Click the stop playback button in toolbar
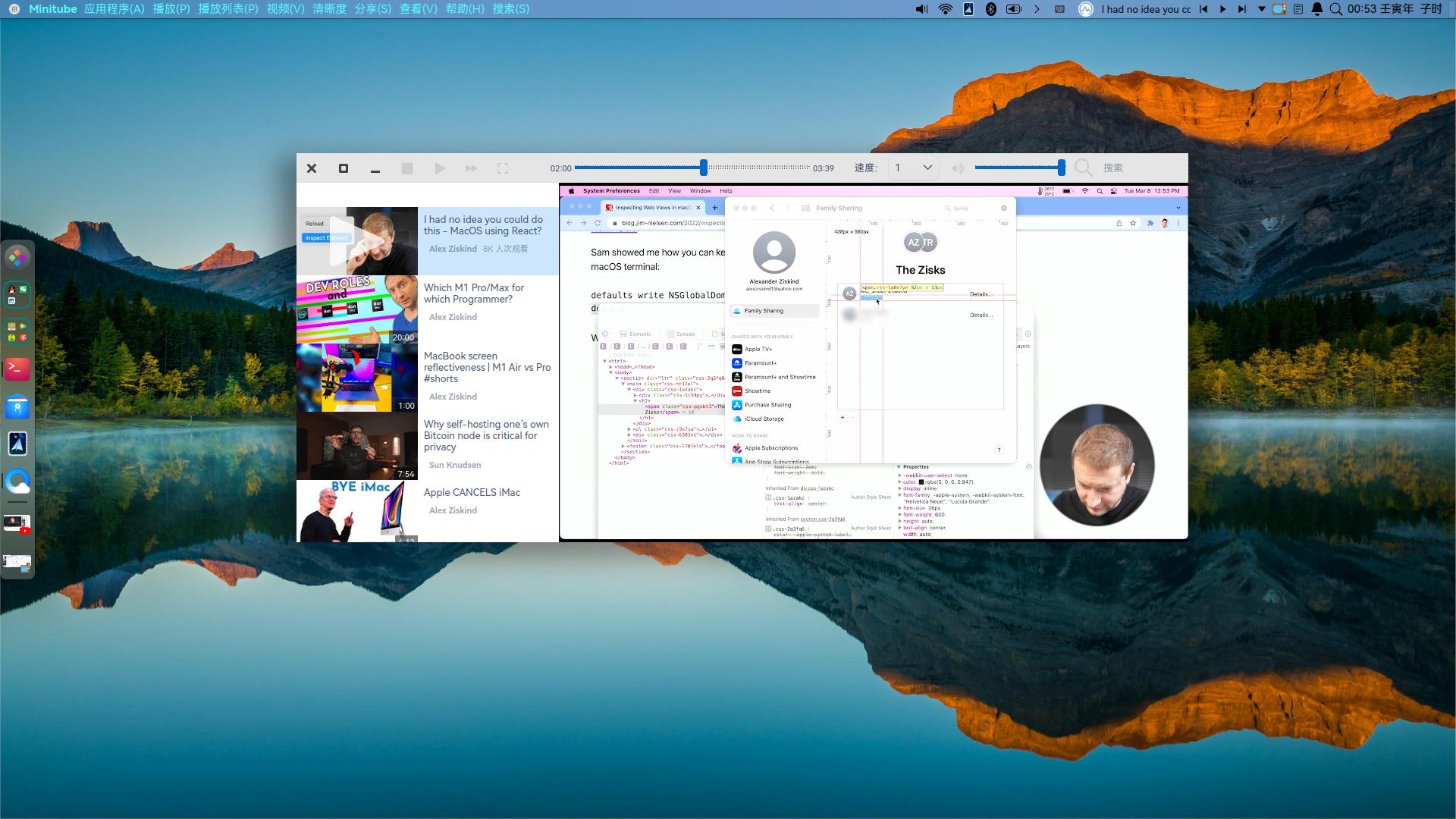1456x819 pixels. pyautogui.click(x=407, y=168)
